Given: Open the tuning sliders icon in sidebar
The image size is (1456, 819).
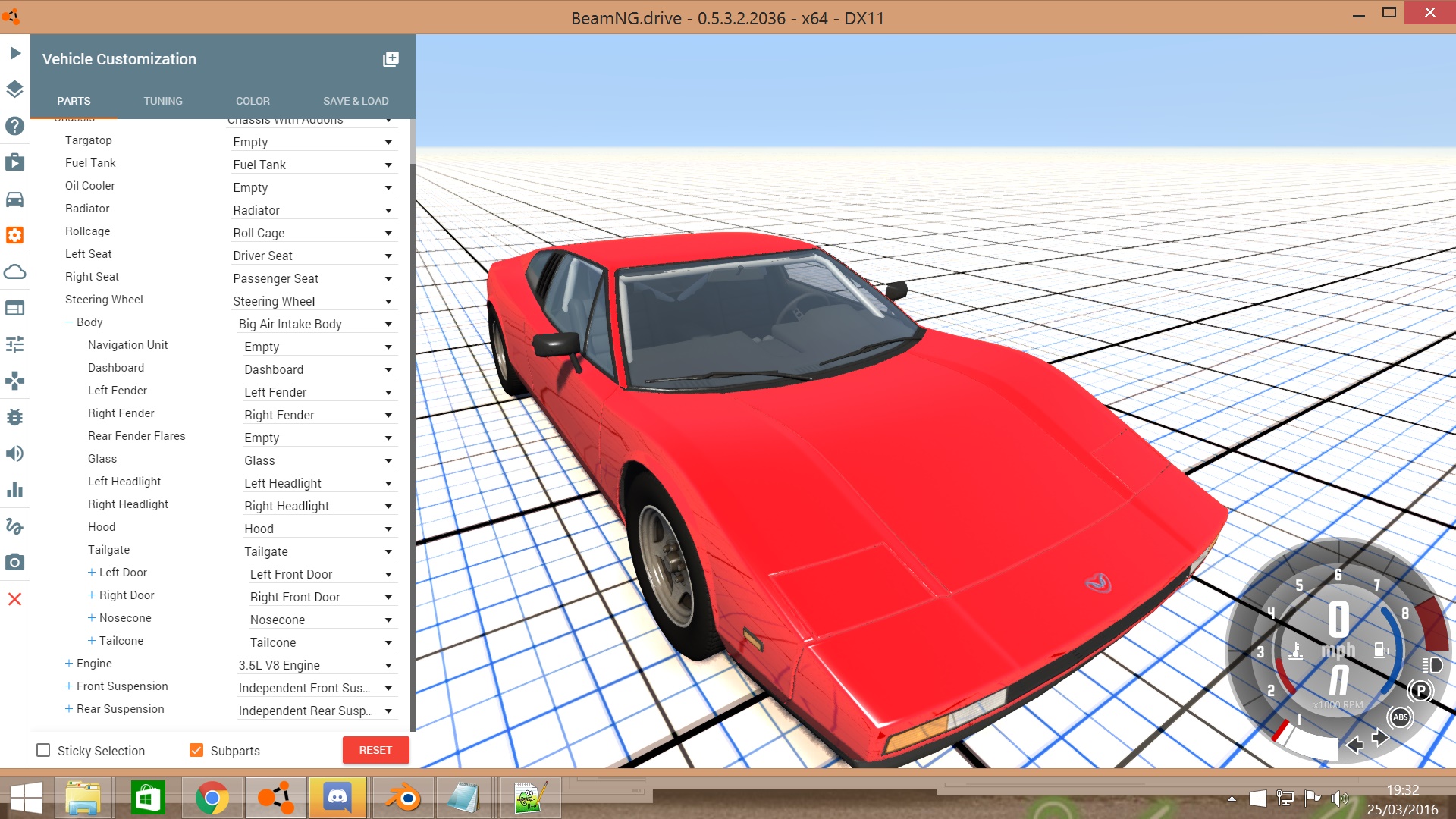Looking at the screenshot, I should [x=14, y=344].
